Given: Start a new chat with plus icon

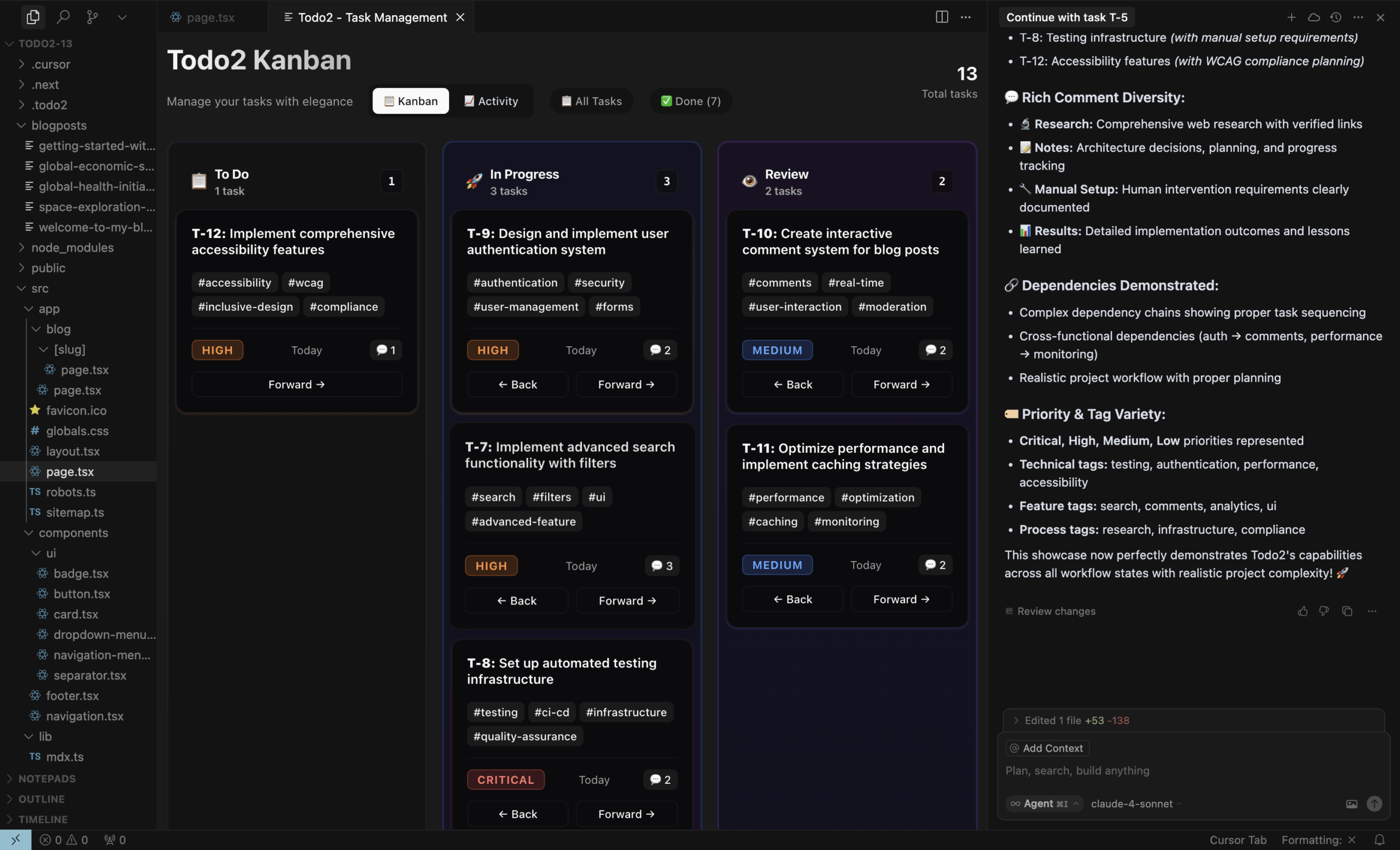Looking at the screenshot, I should pos(1292,17).
